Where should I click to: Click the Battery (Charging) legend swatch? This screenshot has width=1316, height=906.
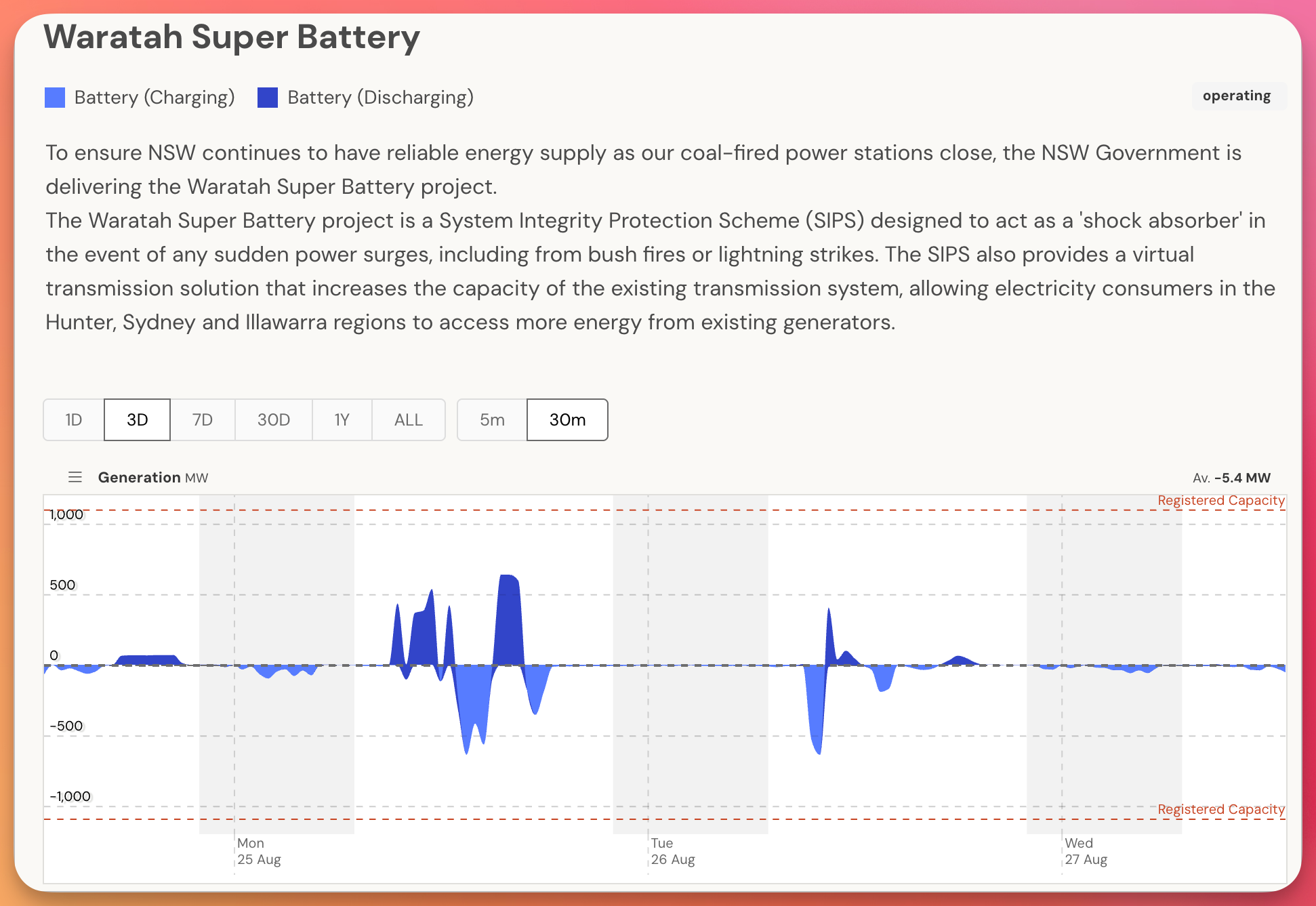tap(55, 98)
